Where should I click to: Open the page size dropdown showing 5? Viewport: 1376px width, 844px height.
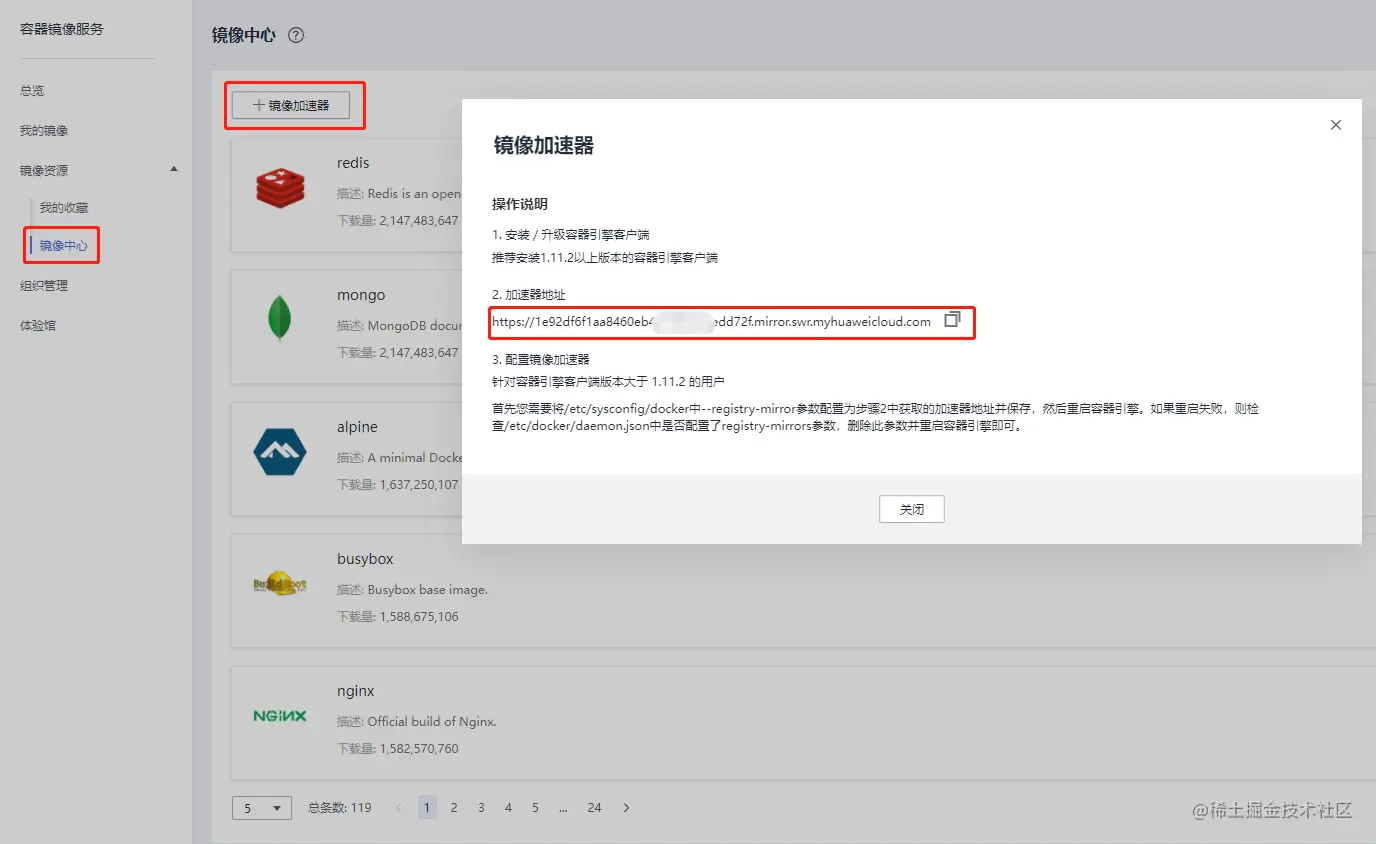(262, 808)
